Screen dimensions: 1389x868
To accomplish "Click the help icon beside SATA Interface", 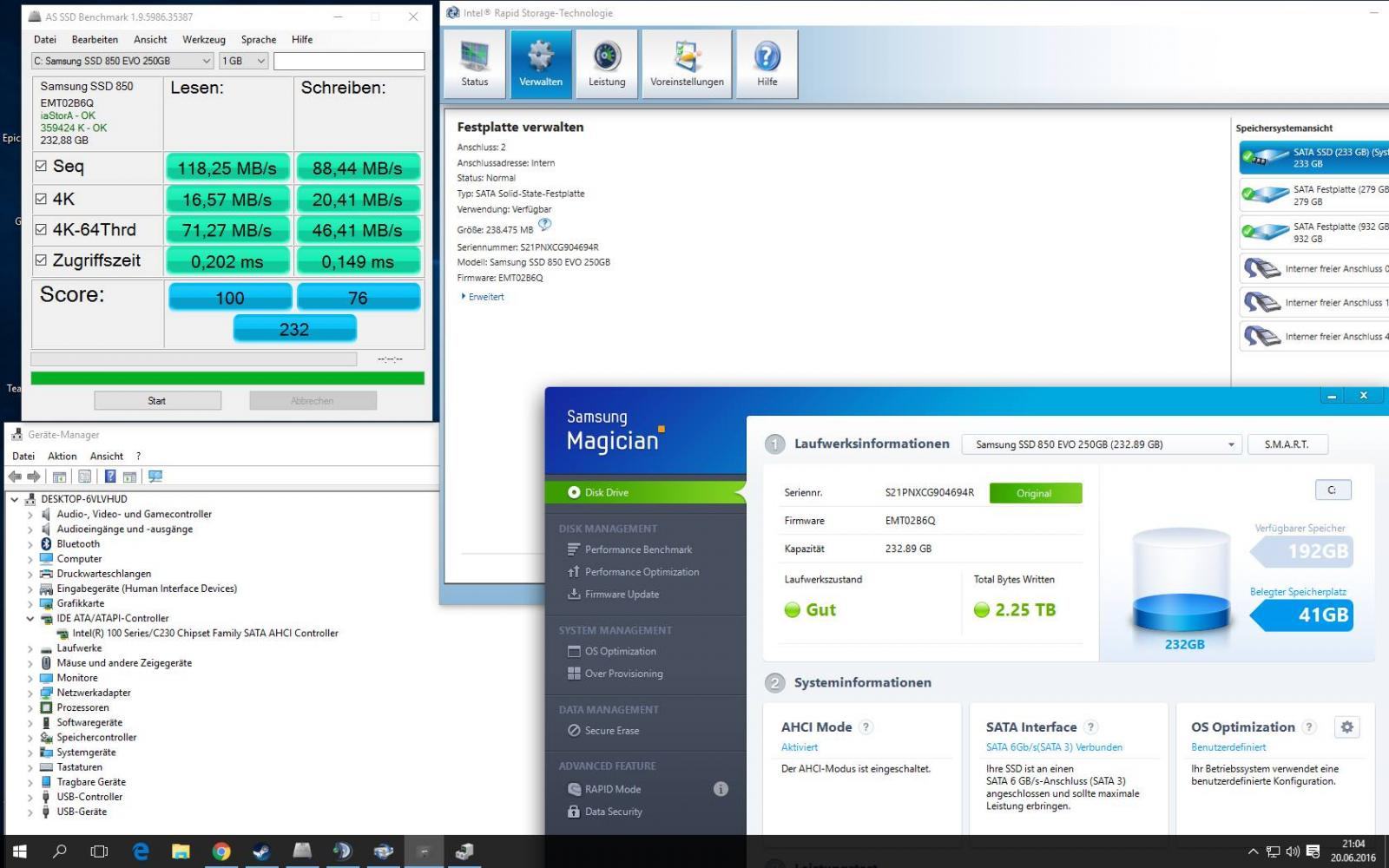I will [x=1091, y=727].
